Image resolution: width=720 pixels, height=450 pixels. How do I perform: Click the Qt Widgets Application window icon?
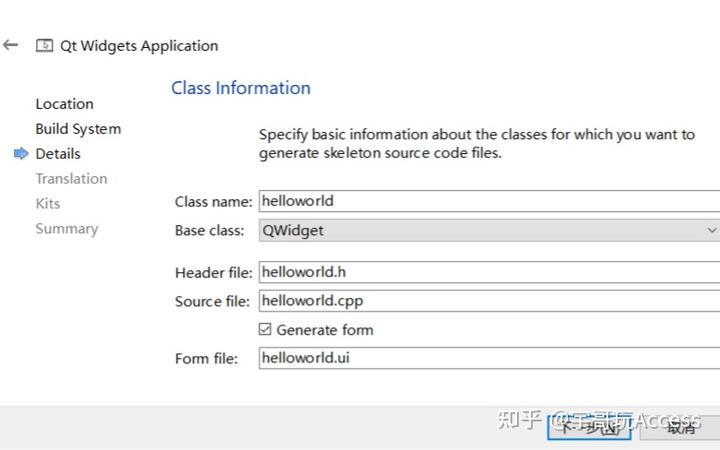point(44,46)
